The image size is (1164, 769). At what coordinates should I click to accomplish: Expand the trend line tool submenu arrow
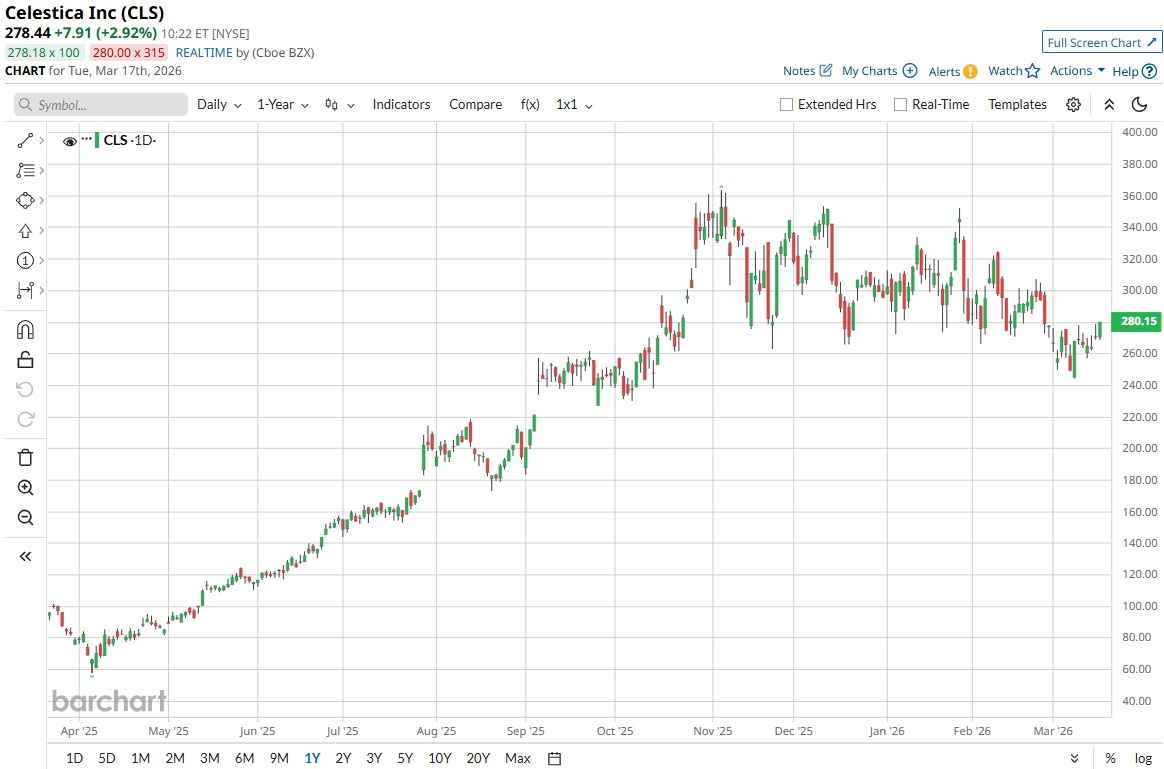click(x=42, y=140)
